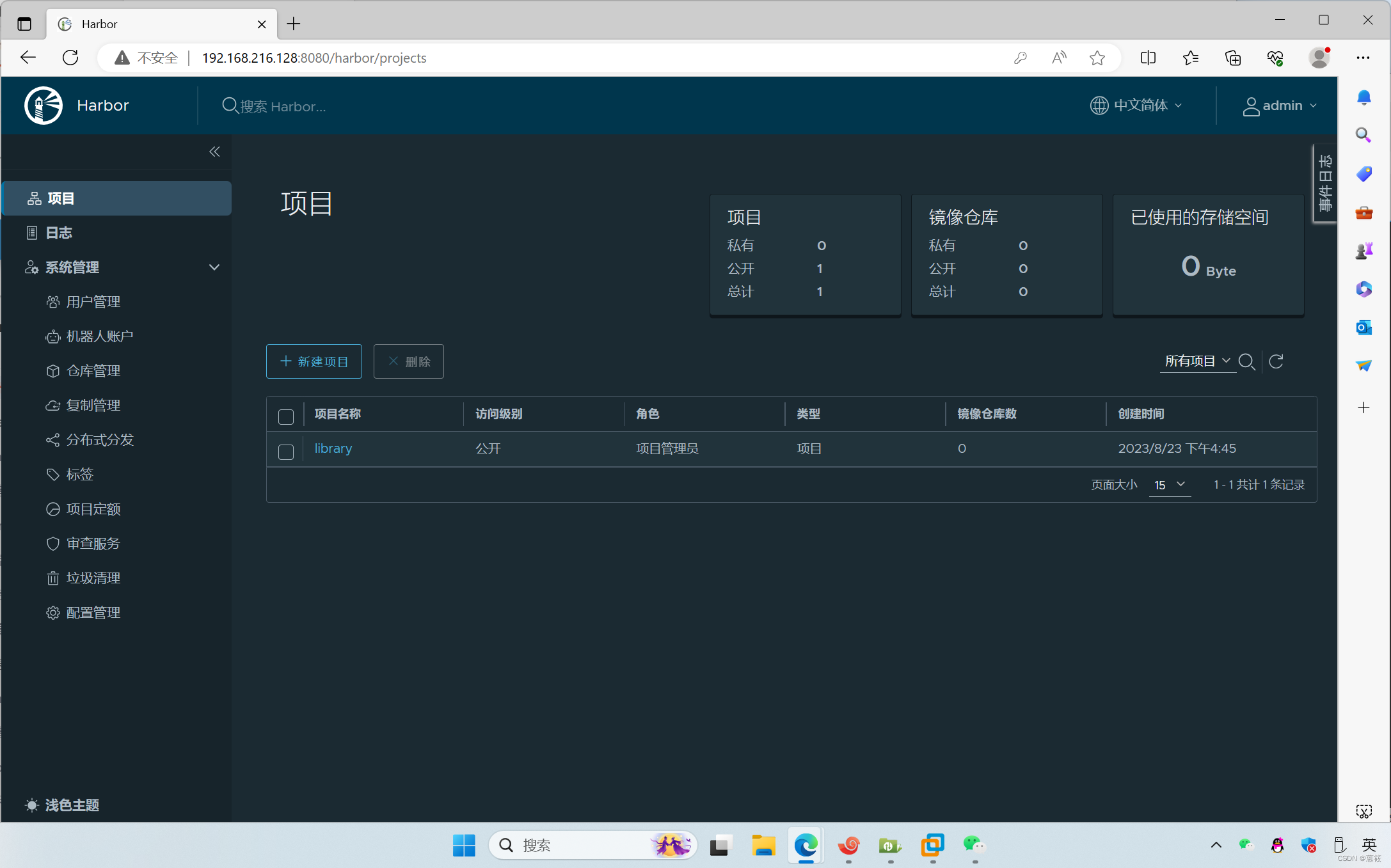Collapse the 系统管理 menu
Image resolution: width=1391 pixels, height=868 pixels.
[x=214, y=267]
